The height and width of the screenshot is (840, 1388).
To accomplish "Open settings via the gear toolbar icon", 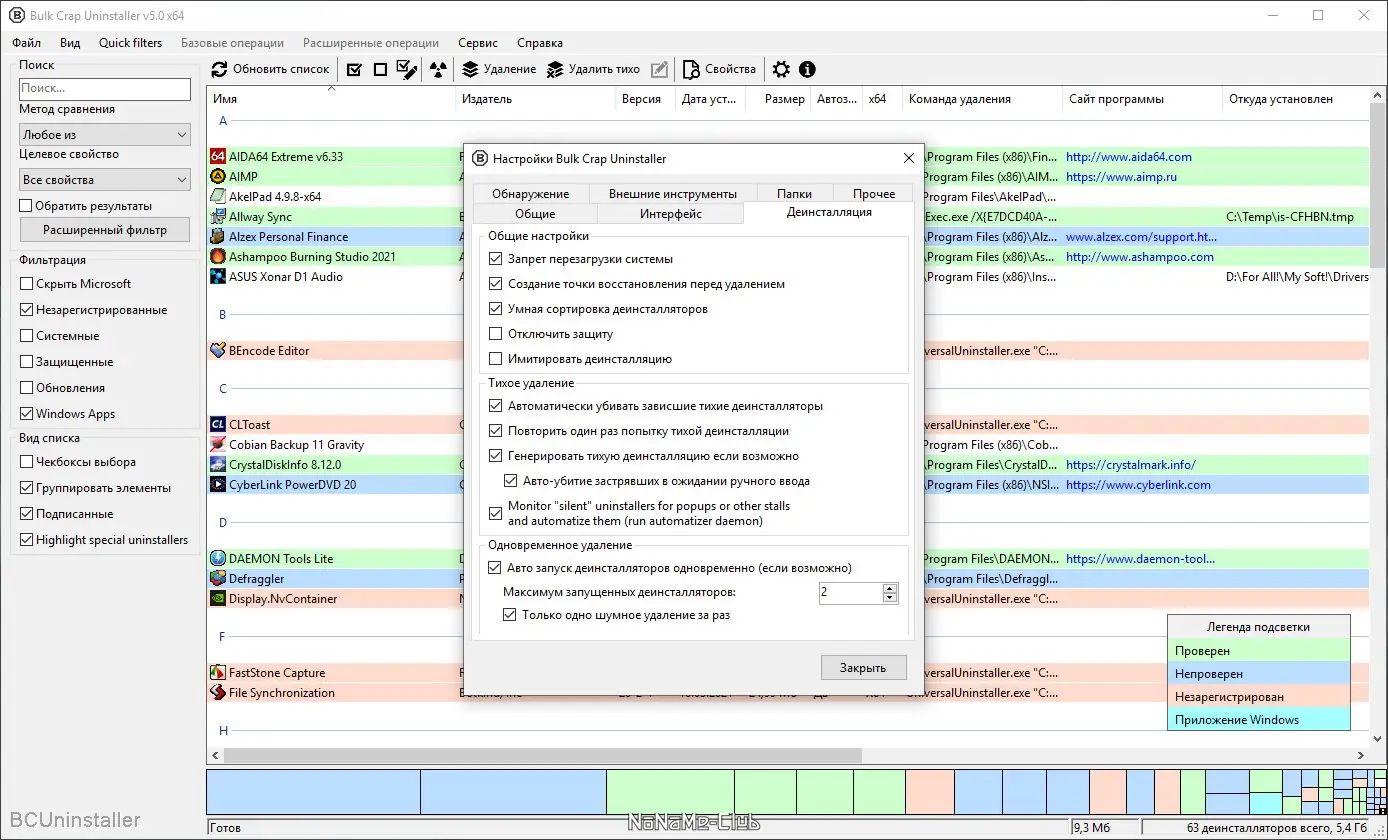I will coord(781,69).
